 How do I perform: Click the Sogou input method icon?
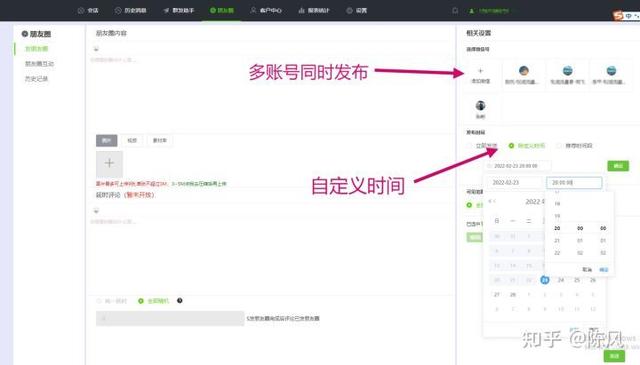(x=618, y=16)
